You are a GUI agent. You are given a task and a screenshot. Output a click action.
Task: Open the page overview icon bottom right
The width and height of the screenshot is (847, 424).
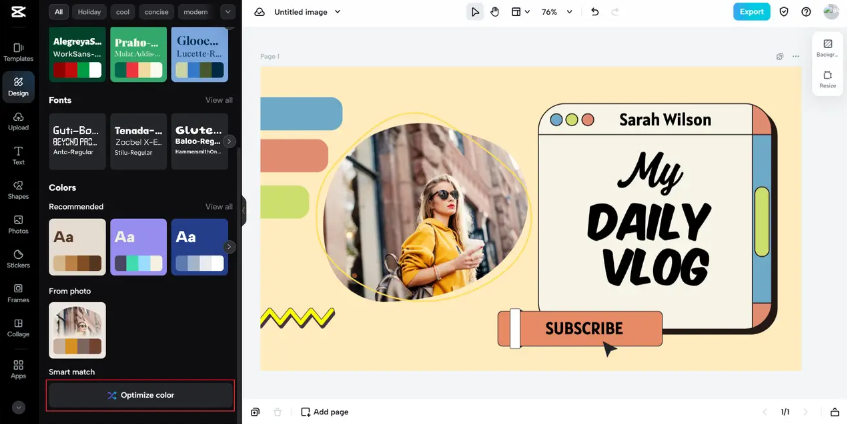(834, 412)
